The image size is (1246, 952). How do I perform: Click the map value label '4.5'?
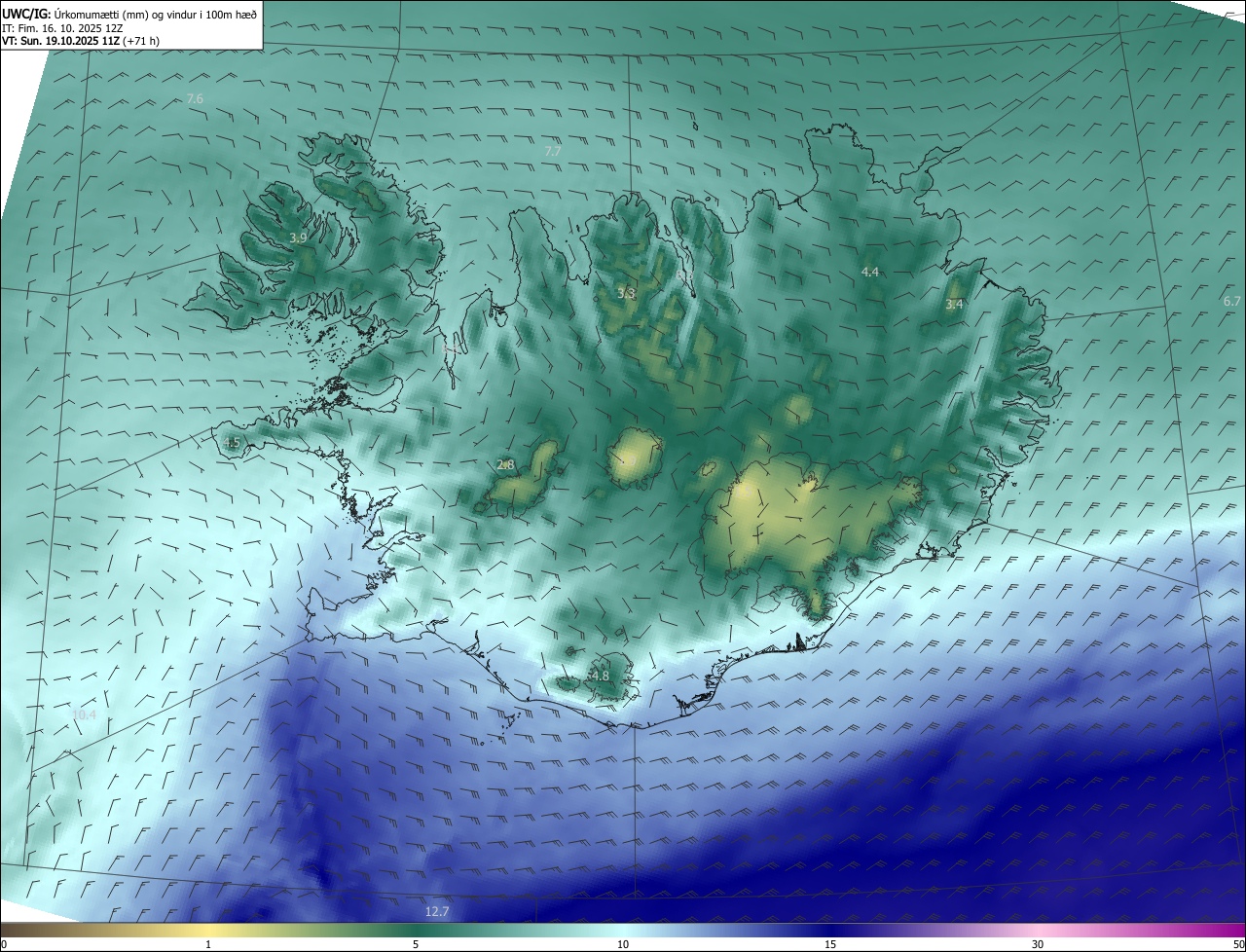232,443
